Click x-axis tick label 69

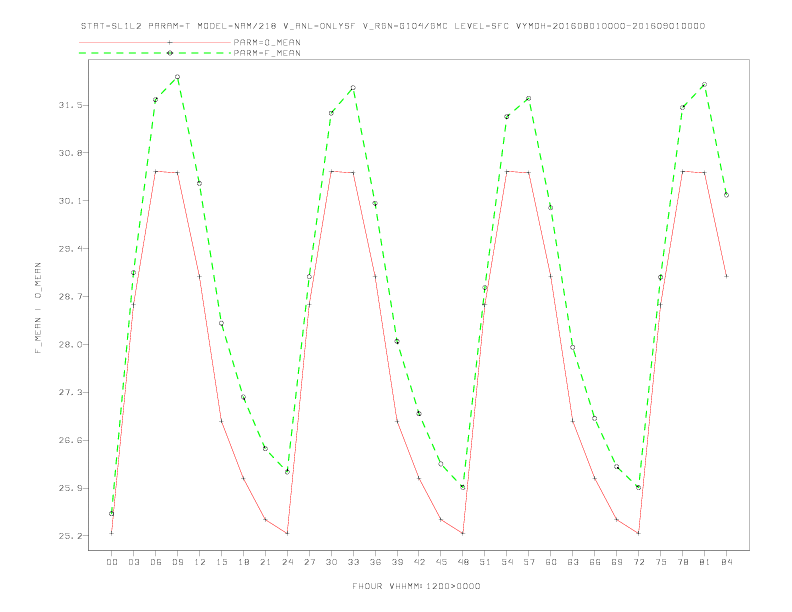[617, 562]
